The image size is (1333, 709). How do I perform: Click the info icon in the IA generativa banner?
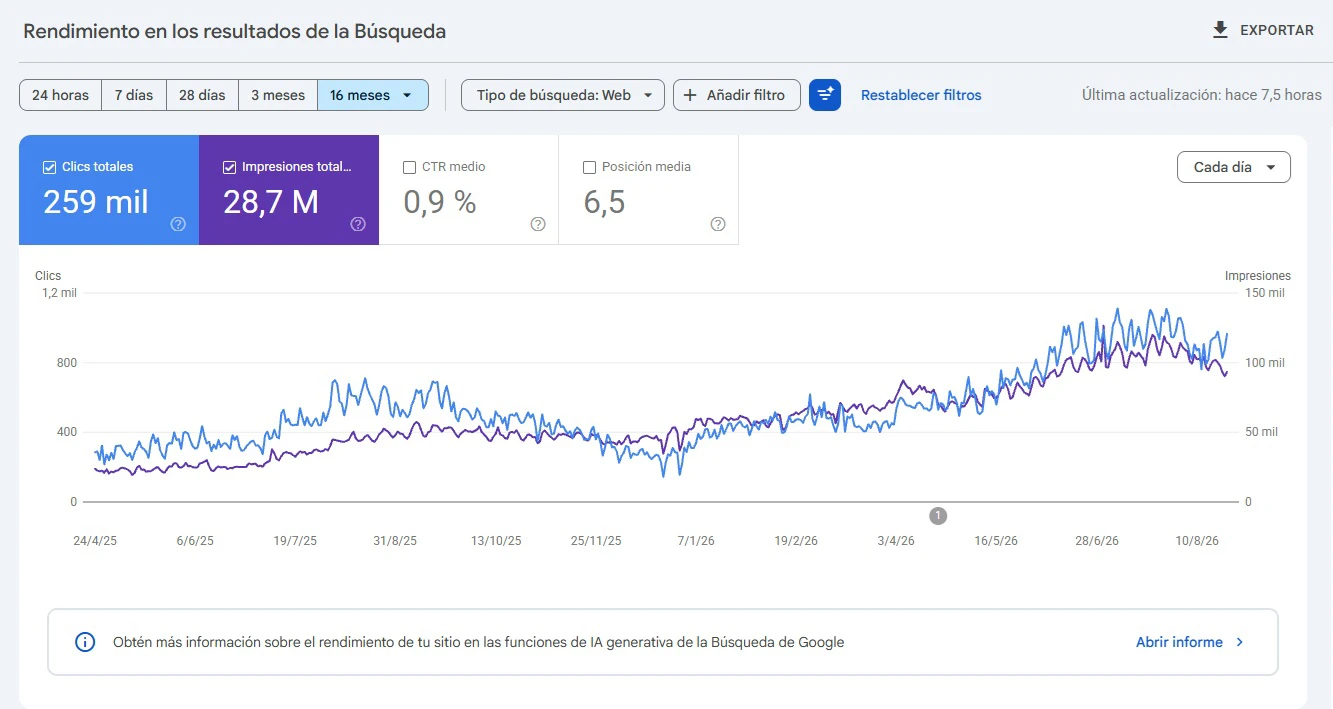pos(86,642)
